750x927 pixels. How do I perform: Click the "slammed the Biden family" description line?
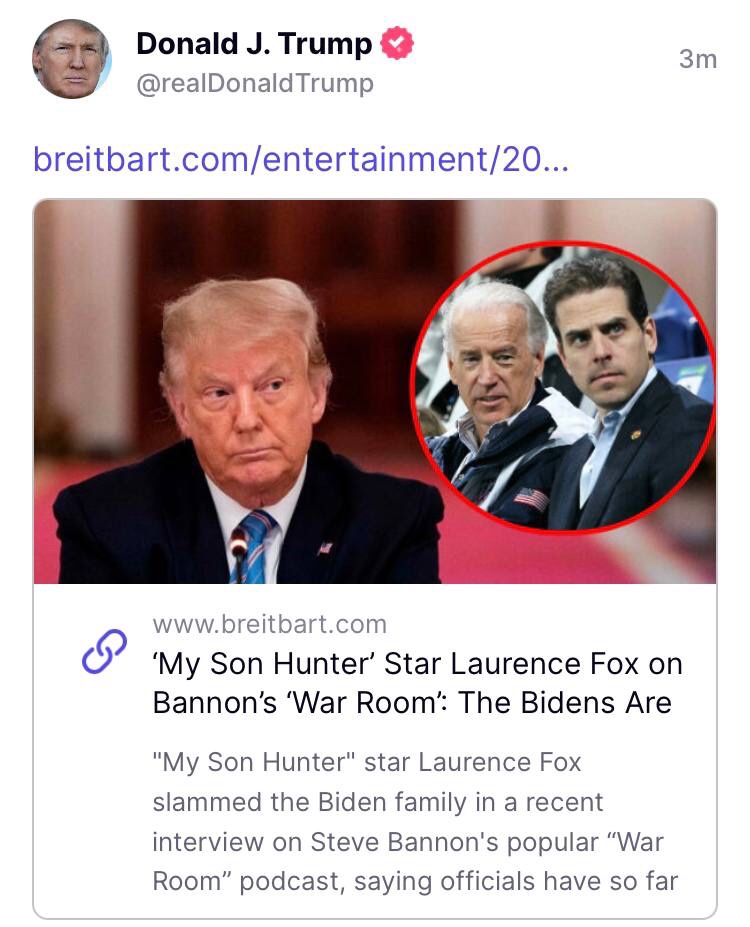pos(377,802)
